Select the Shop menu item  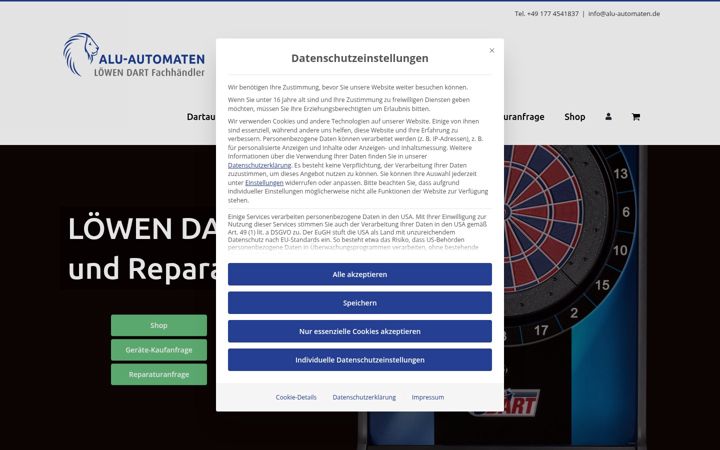click(574, 117)
